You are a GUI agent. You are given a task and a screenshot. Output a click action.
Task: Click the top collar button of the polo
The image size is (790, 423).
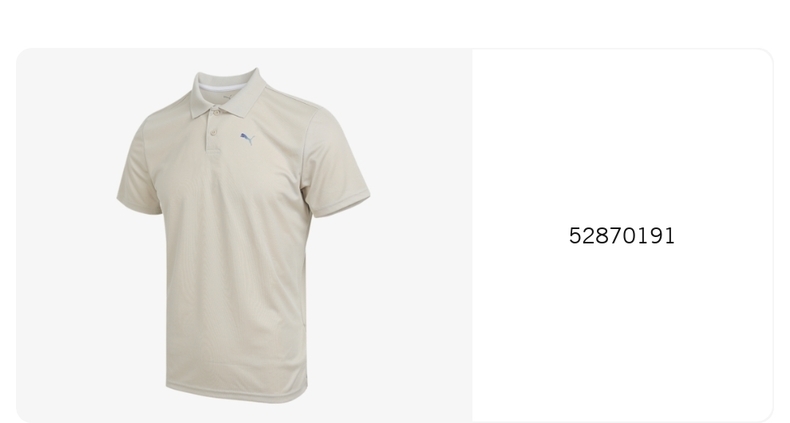pos(216,113)
